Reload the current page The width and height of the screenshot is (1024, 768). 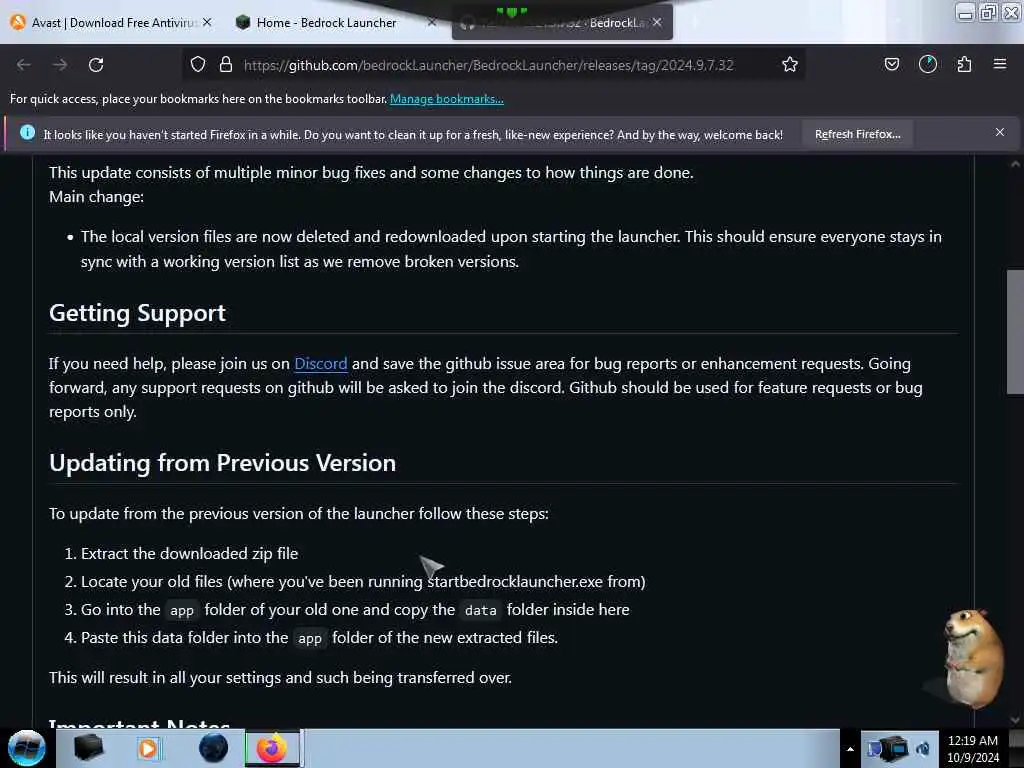tap(96, 65)
